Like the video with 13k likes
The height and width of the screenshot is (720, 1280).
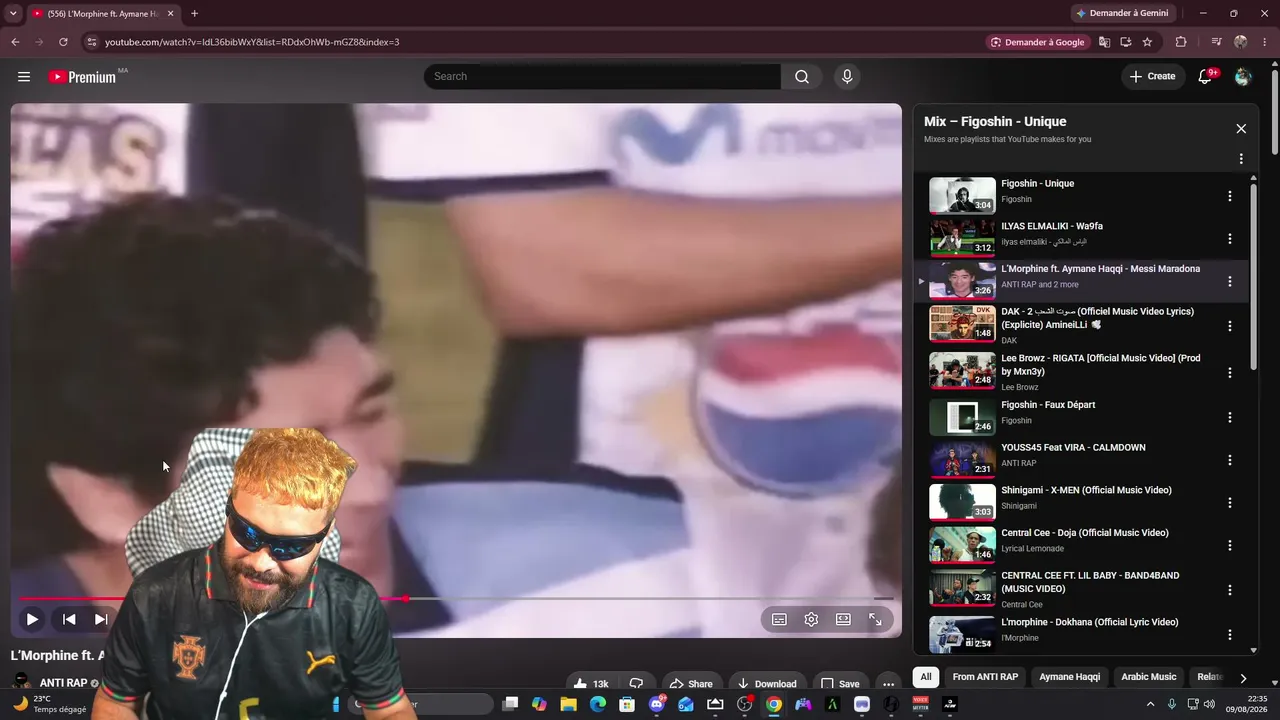[593, 684]
